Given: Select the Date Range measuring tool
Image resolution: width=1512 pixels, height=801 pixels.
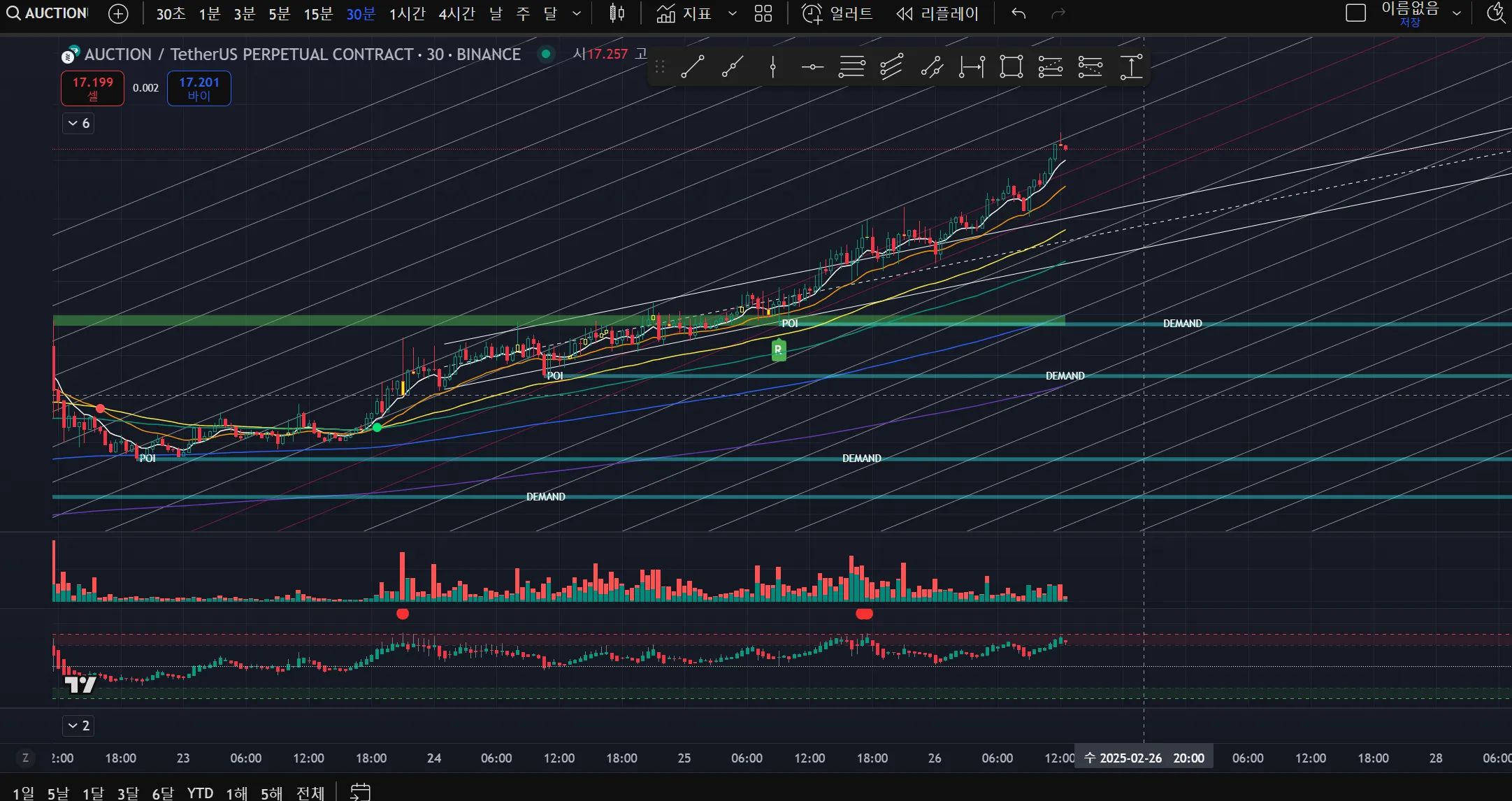Looking at the screenshot, I should point(972,67).
